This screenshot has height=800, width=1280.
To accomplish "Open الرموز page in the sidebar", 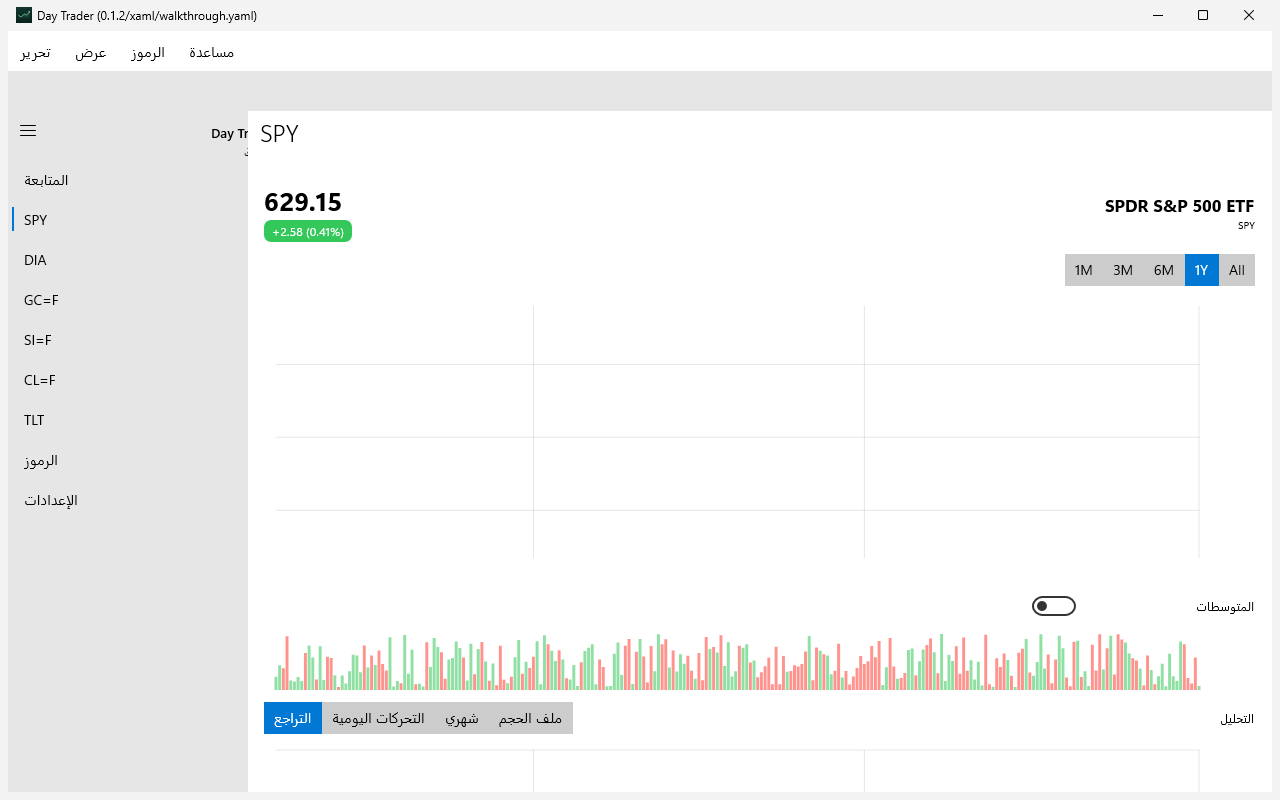I will coord(128,460).
